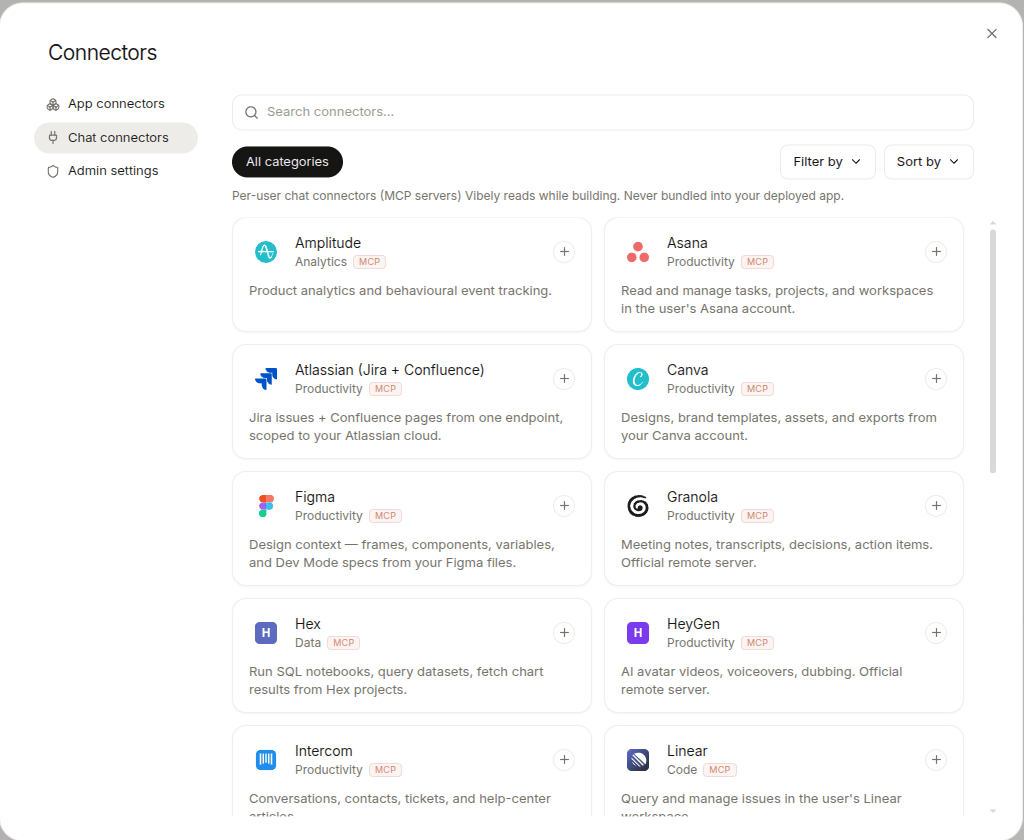Image resolution: width=1024 pixels, height=840 pixels.
Task: Click the Admin settings shield icon
Action: click(53, 171)
